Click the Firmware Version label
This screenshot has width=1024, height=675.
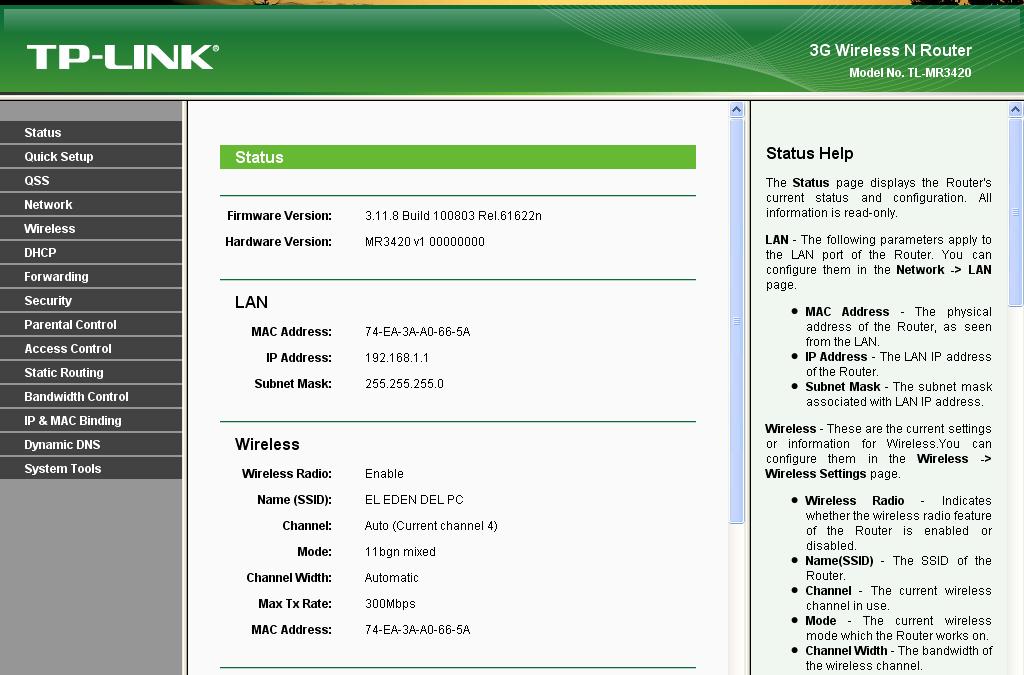pyautogui.click(x=279, y=216)
